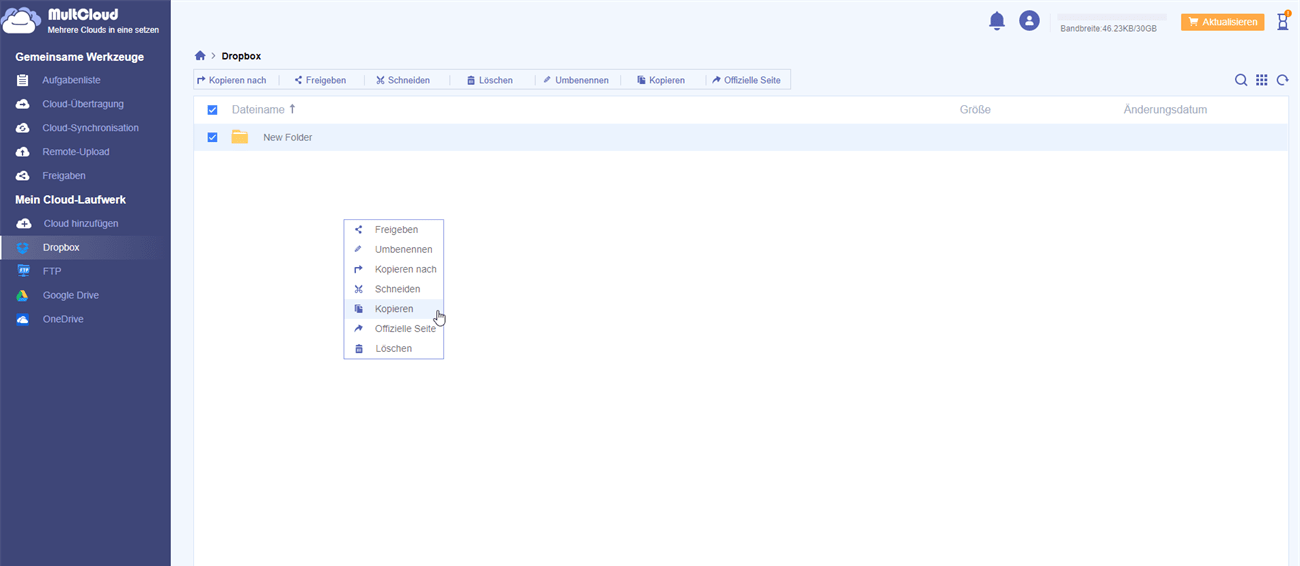Click Freigeben in the toolbar

[x=321, y=80]
